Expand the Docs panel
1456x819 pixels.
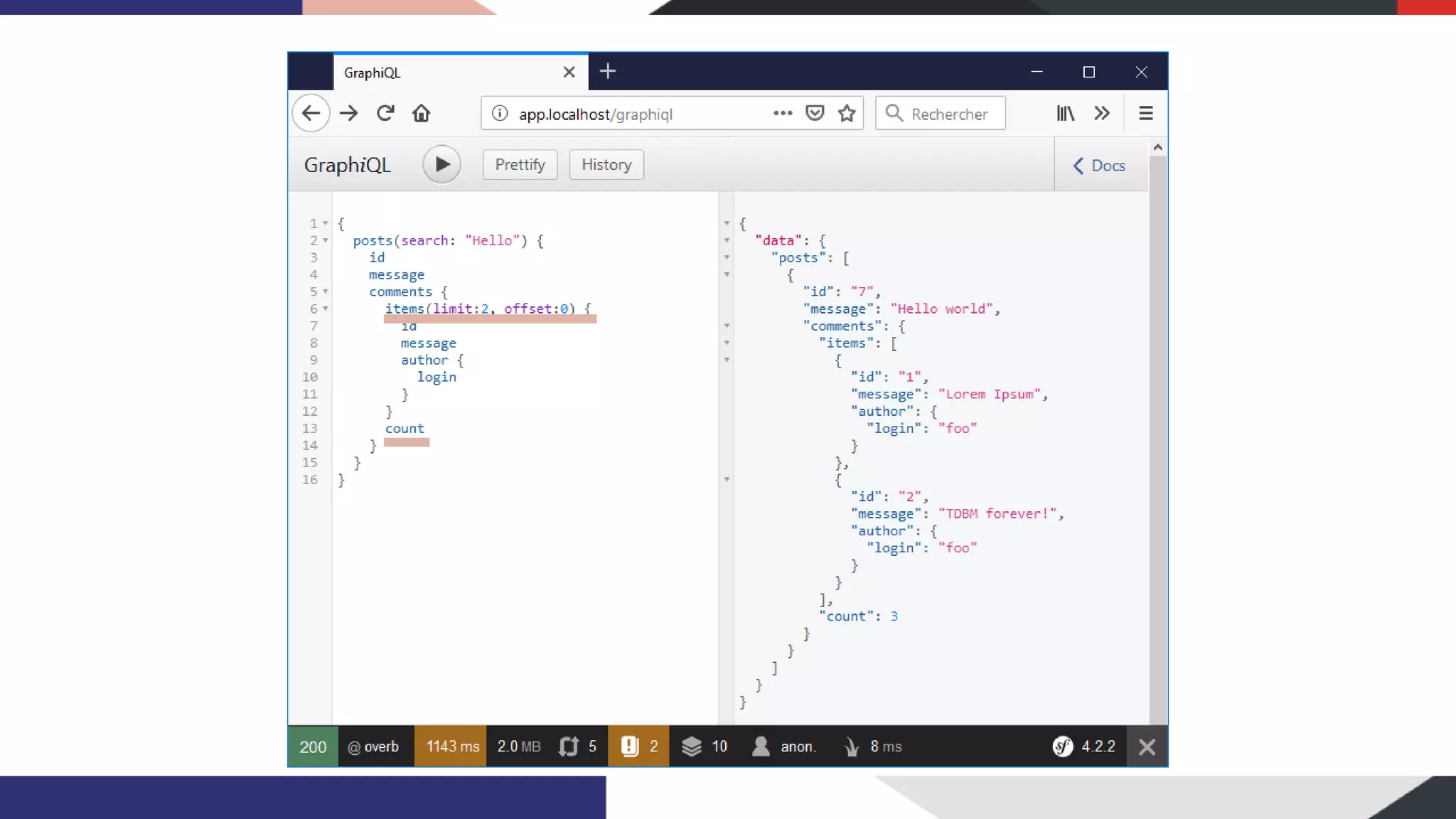[1099, 166]
